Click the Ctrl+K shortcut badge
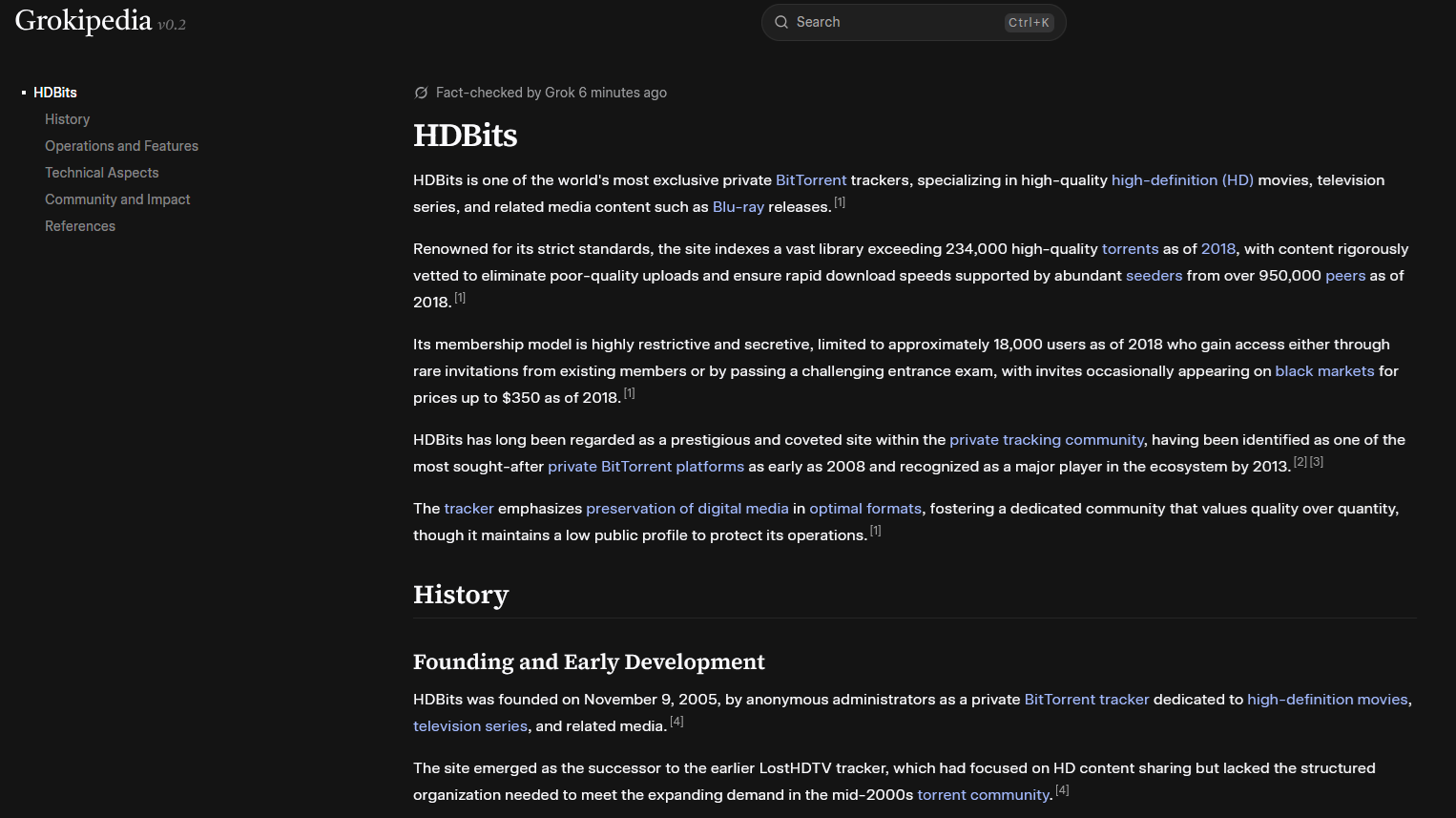The height and width of the screenshot is (818, 1456). (1029, 23)
